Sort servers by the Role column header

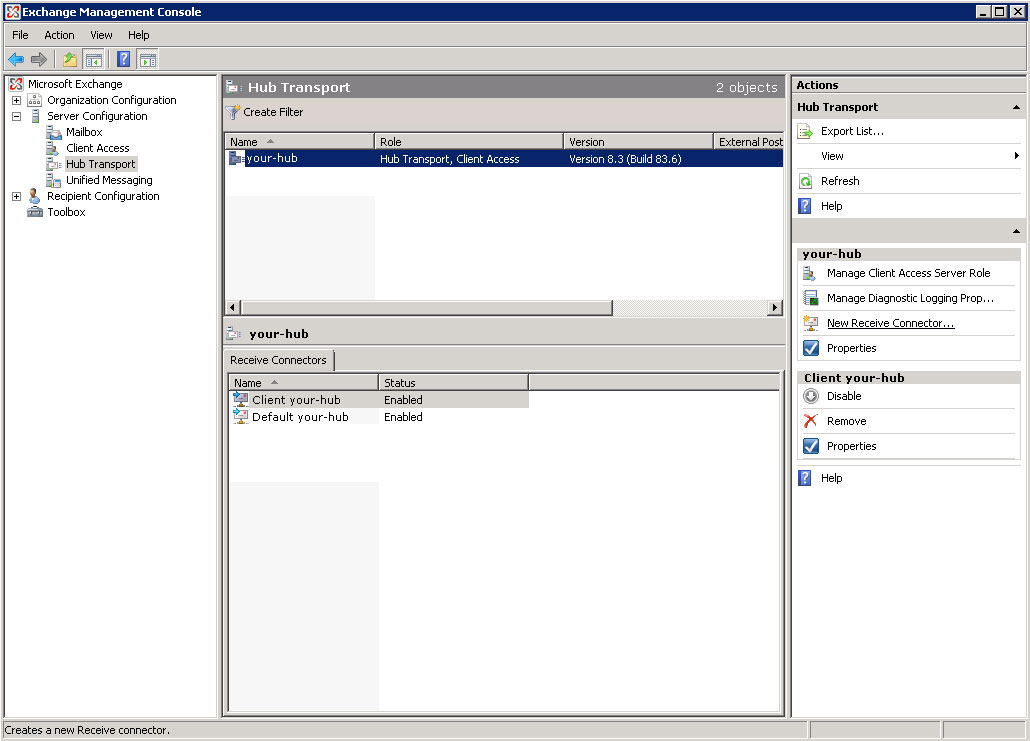[x=469, y=141]
